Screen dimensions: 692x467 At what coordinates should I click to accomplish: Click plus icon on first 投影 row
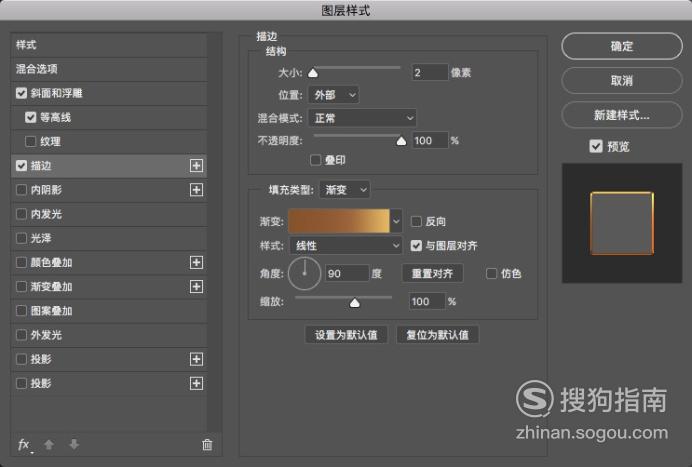(196, 359)
